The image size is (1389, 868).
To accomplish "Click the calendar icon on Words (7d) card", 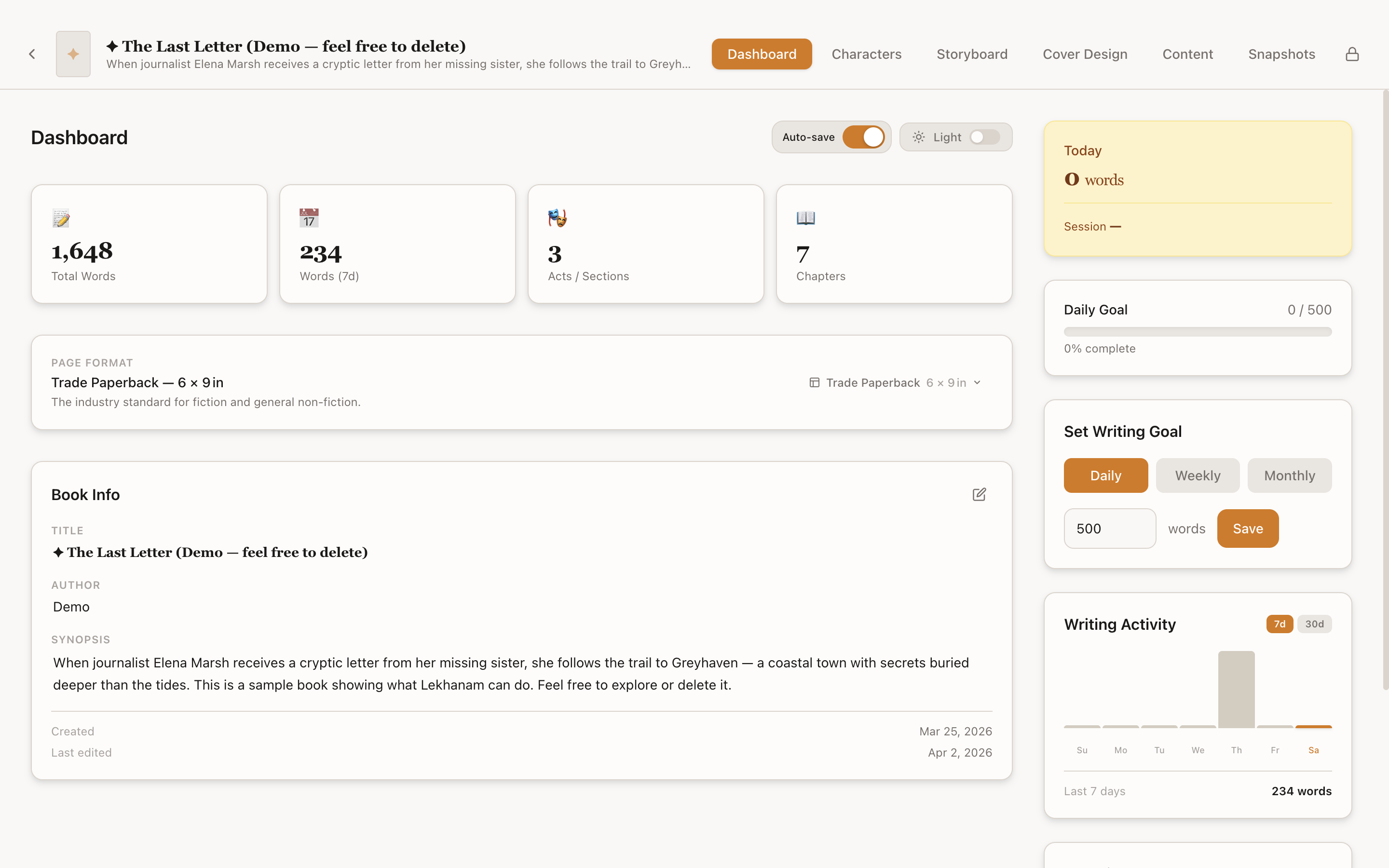I will pos(309,217).
